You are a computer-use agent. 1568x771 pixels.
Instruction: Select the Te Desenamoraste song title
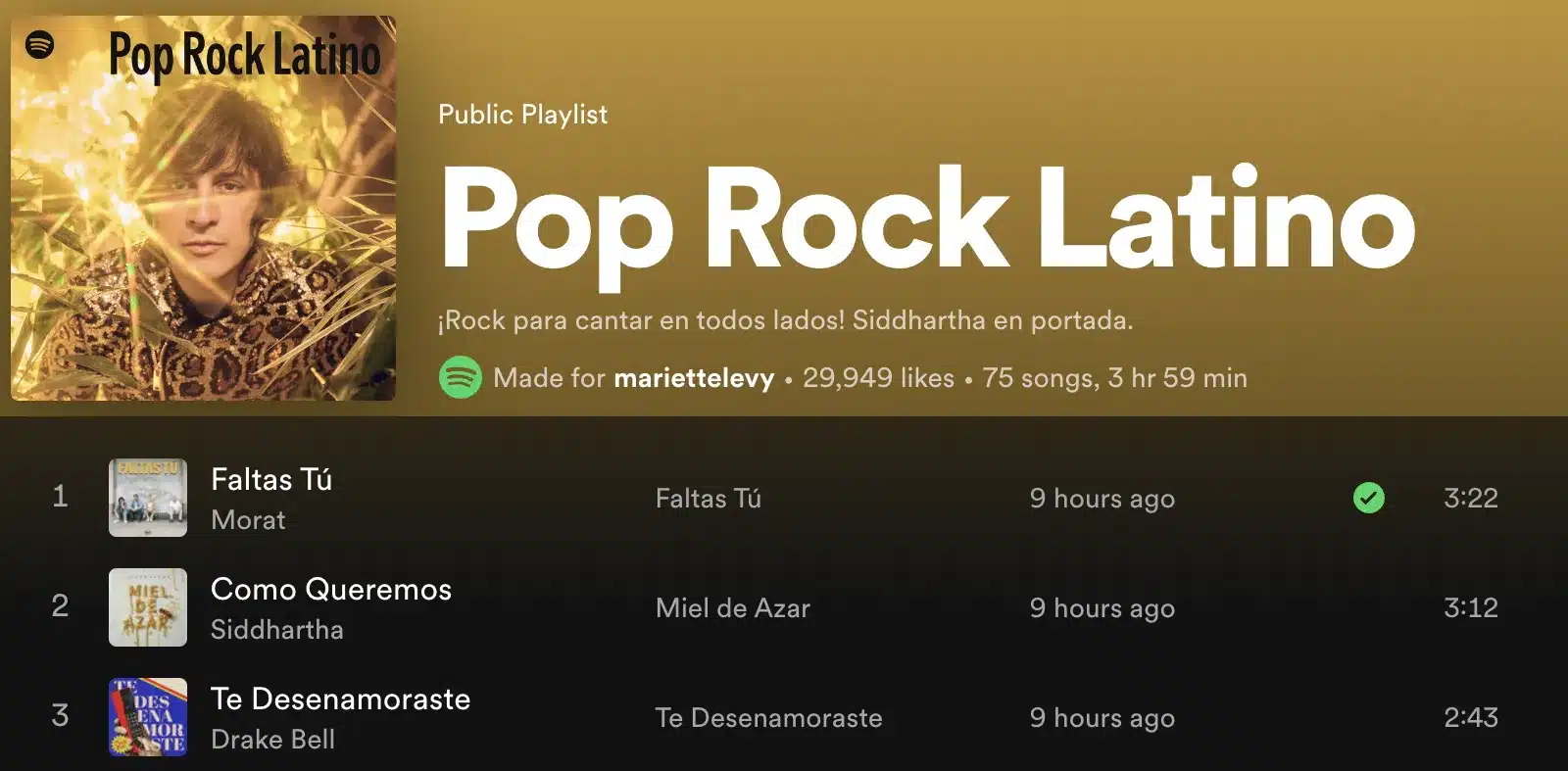340,699
